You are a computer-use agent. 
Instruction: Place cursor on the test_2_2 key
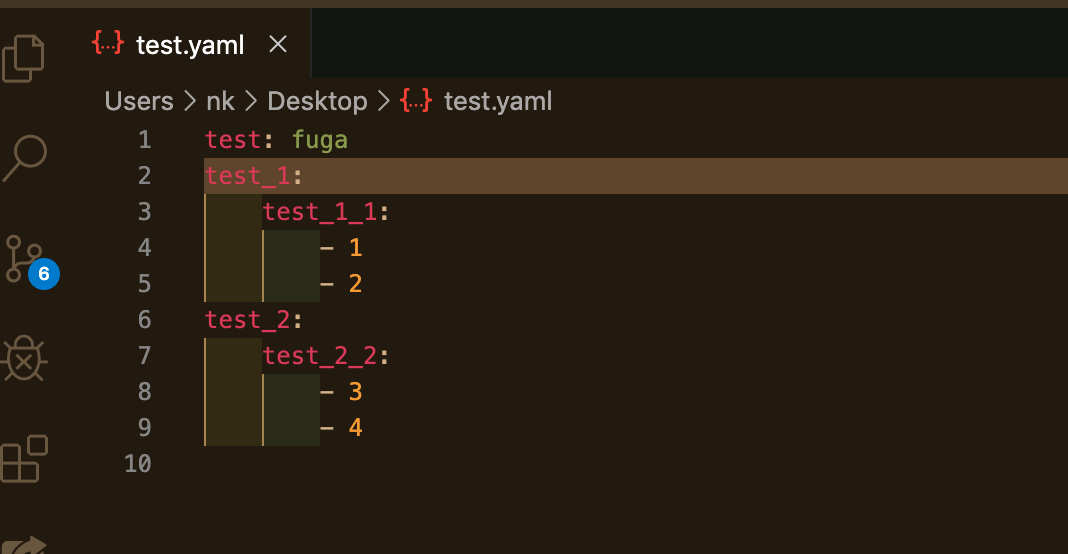(320, 356)
